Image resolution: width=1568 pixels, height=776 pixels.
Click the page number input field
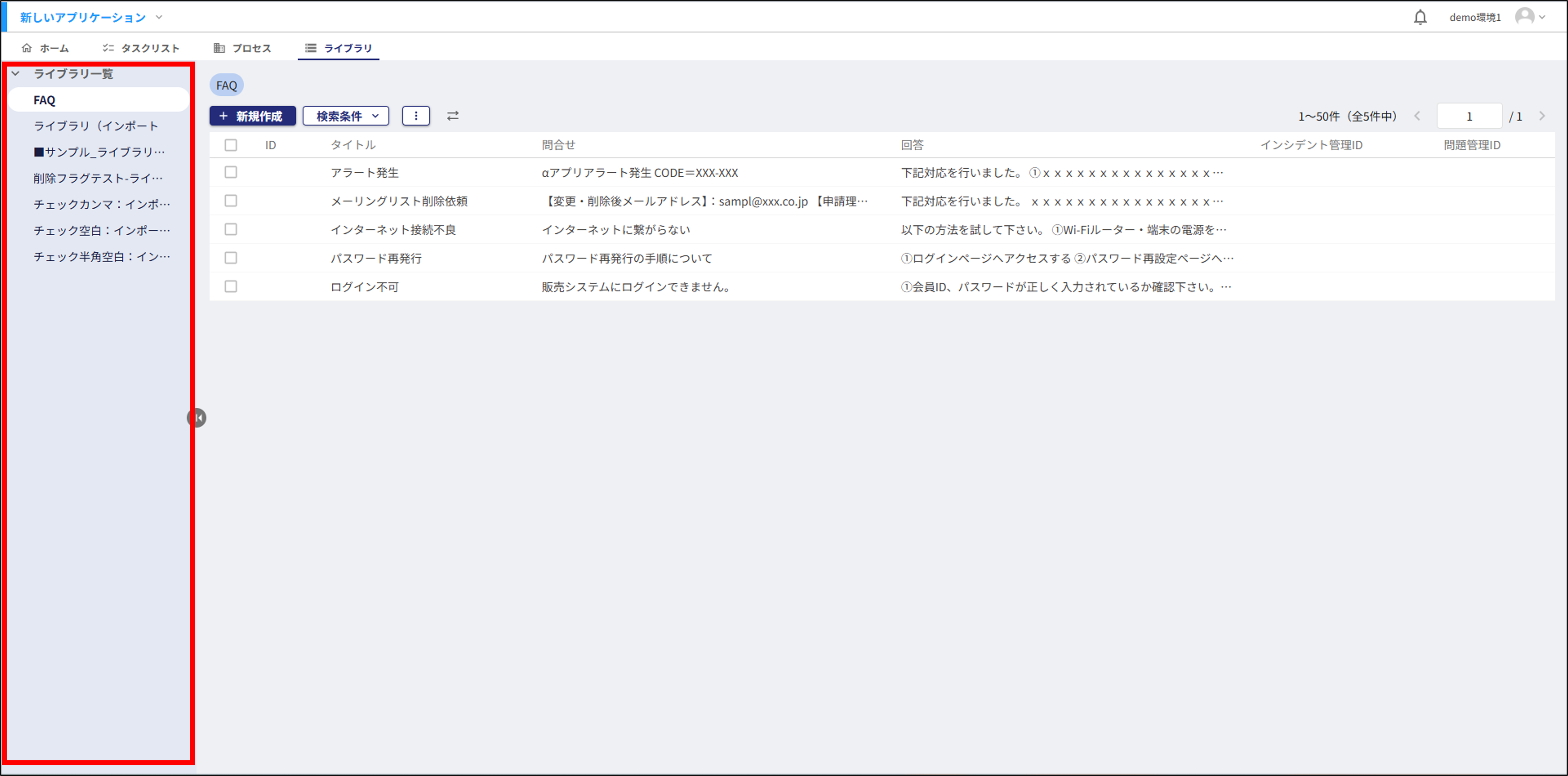1469,116
